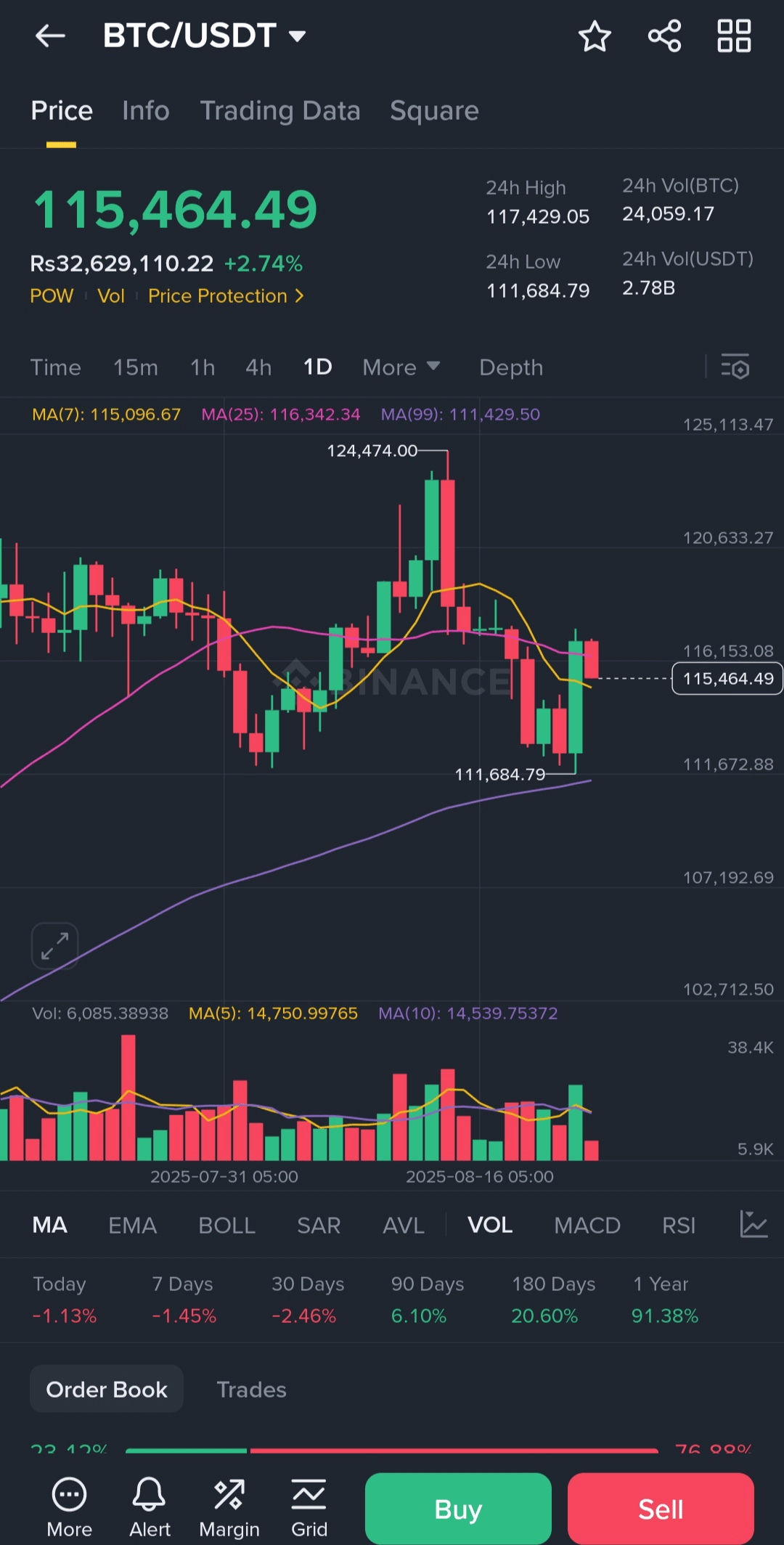This screenshot has width=784, height=1545.
Task: Open chart settings icon
Action: [x=735, y=367]
